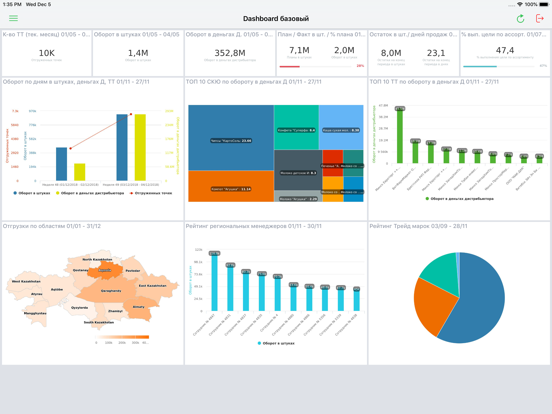Screen dimensions: 552x414
Task: Tap the green refresh icon
Action: point(520,19)
